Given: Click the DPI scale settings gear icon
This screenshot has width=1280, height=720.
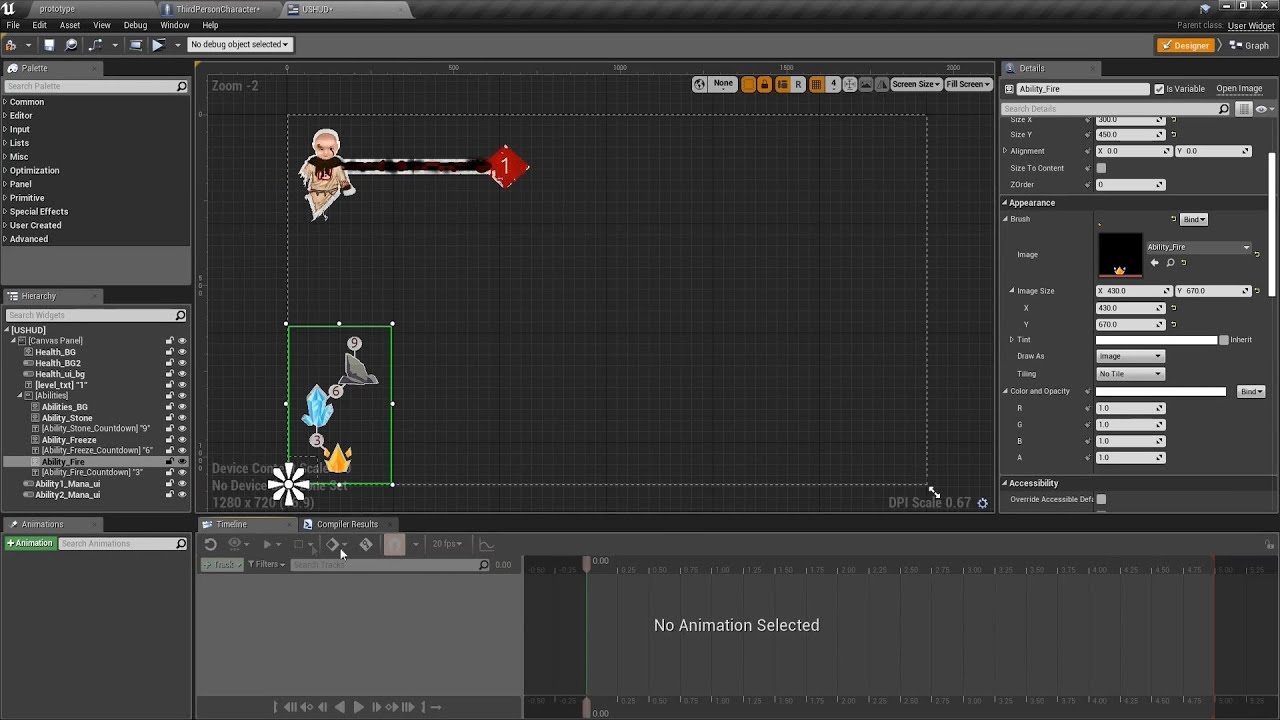Looking at the screenshot, I should tap(982, 503).
